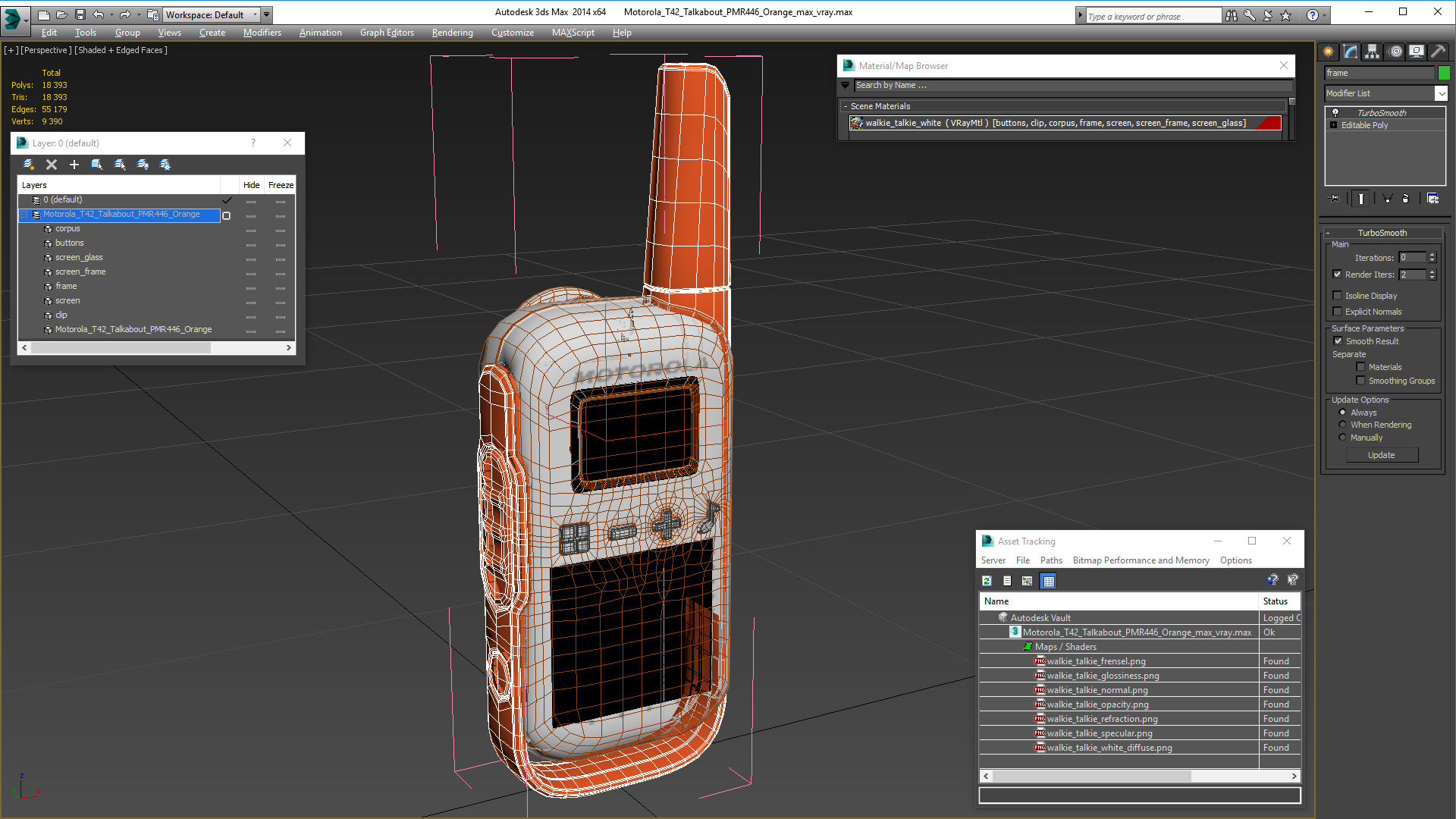Screen dimensions: 1456x819
Task: Increase the Iterations spinner value
Action: 1432,255
